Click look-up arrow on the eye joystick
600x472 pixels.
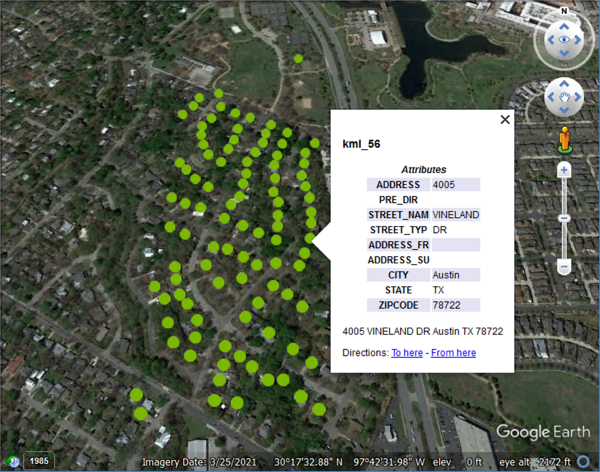coord(564,27)
